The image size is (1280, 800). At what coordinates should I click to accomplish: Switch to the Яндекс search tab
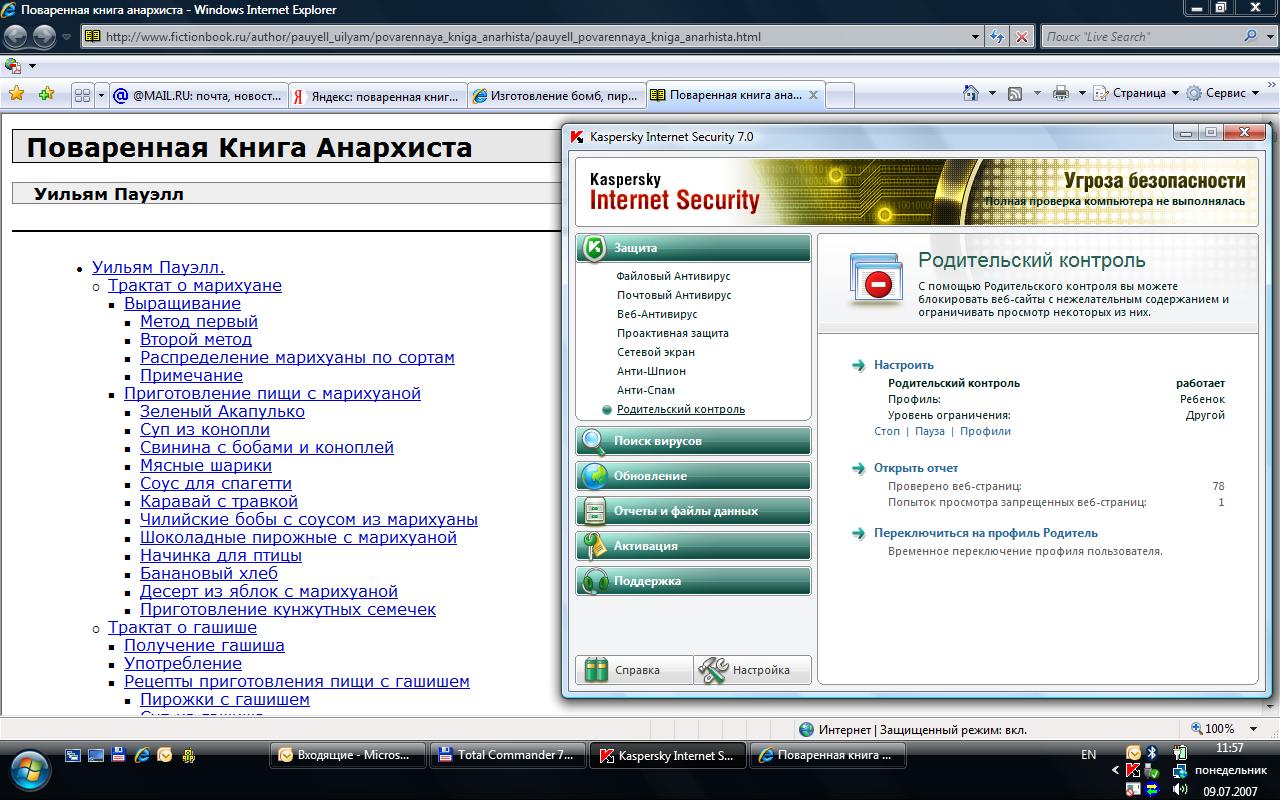[377, 95]
